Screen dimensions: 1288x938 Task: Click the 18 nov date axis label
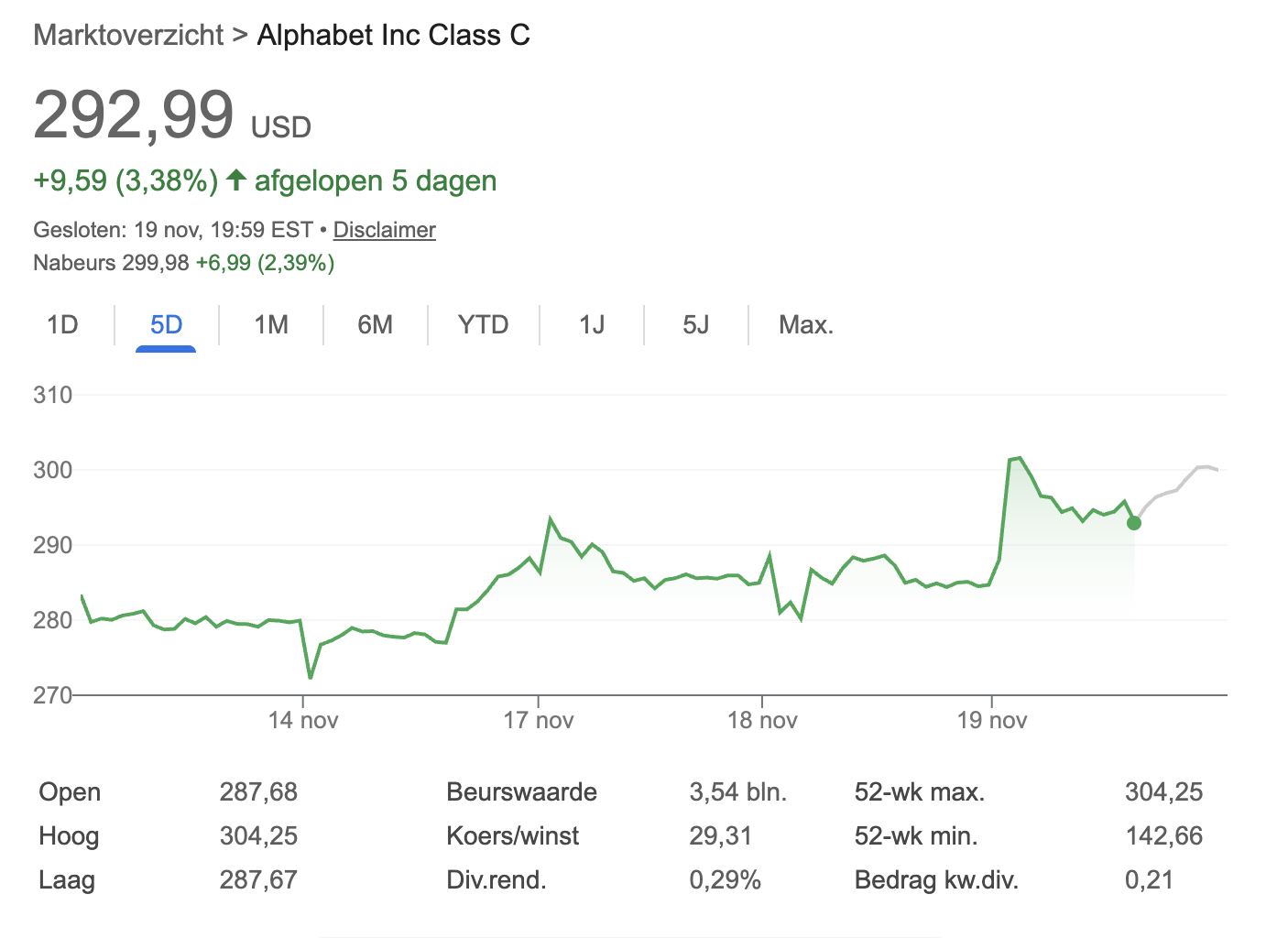point(762,720)
